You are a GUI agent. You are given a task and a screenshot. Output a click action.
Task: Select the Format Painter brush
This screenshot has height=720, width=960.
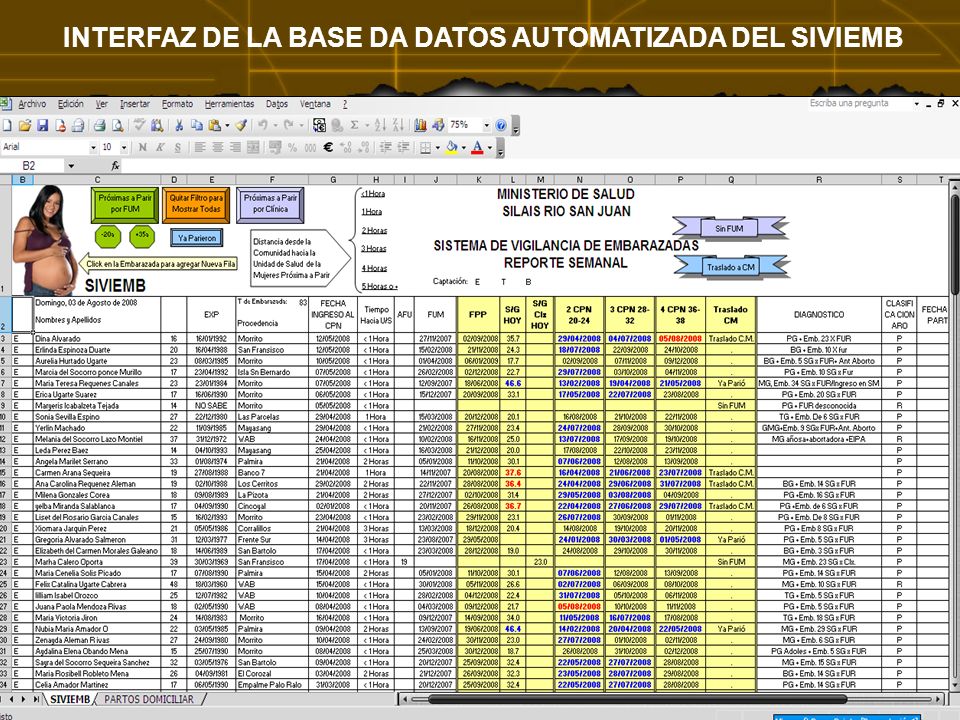point(241,126)
